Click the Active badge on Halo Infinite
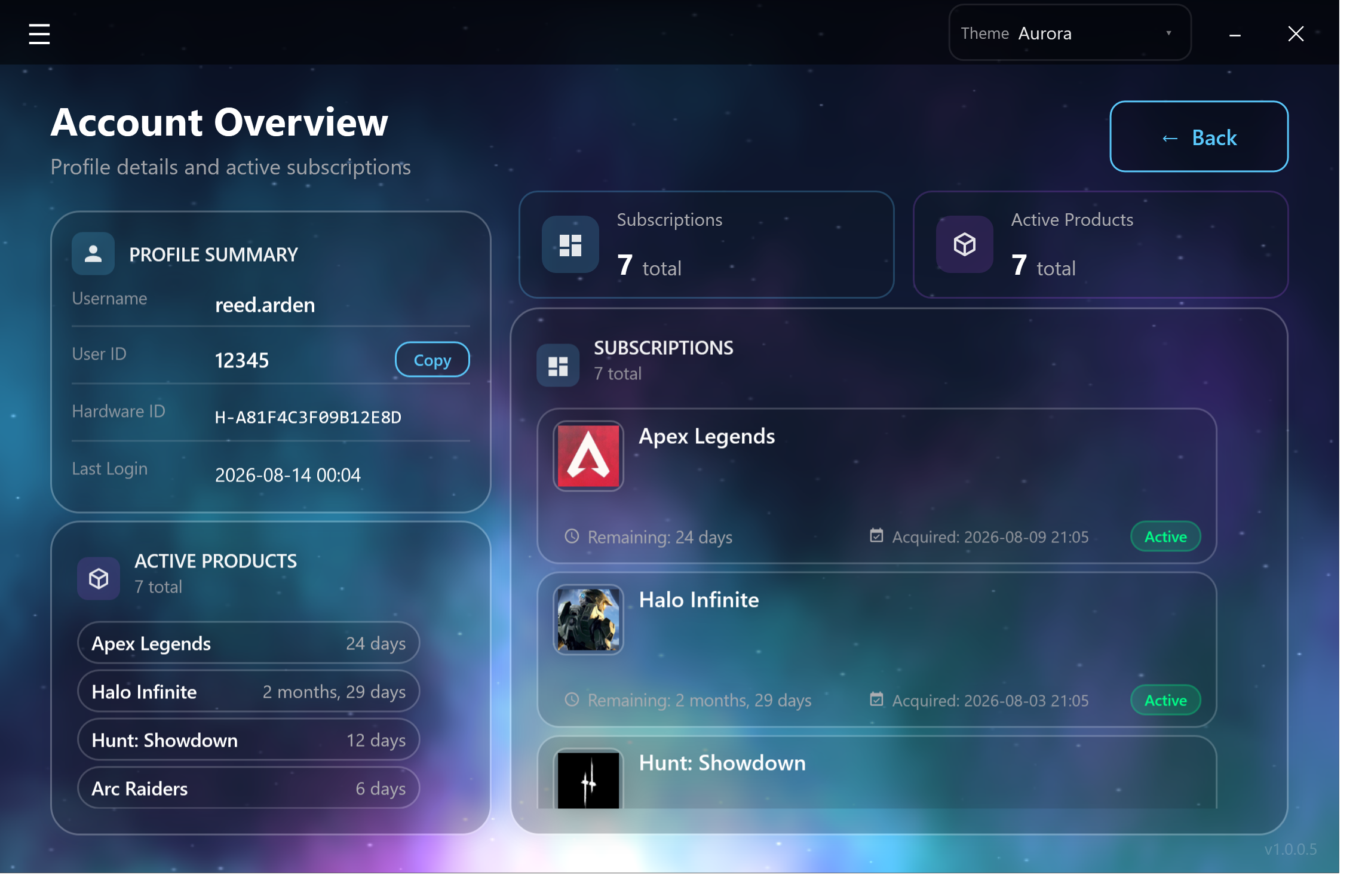Viewport: 1362px width, 896px height. click(1165, 700)
